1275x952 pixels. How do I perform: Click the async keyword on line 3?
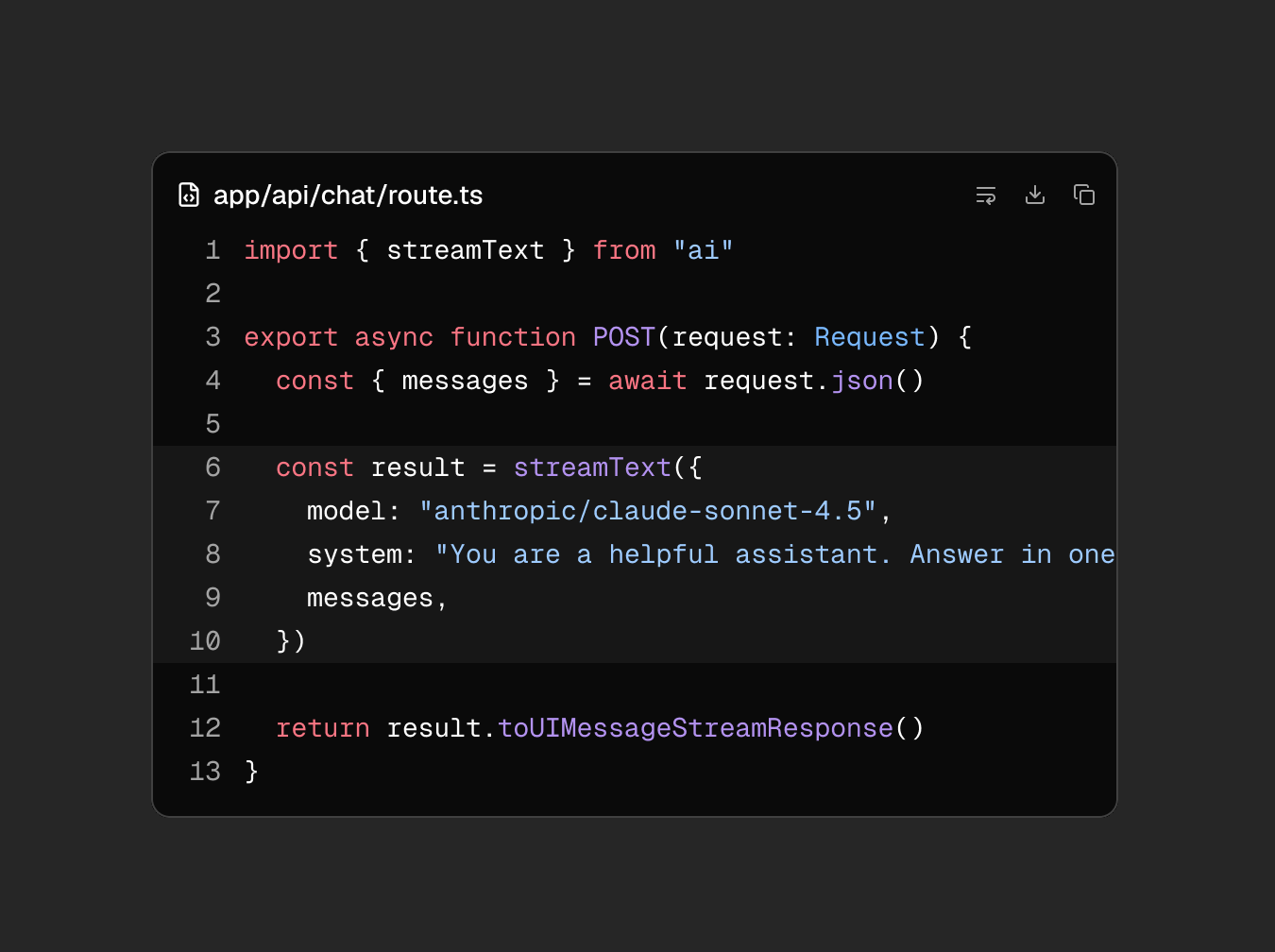coord(394,337)
